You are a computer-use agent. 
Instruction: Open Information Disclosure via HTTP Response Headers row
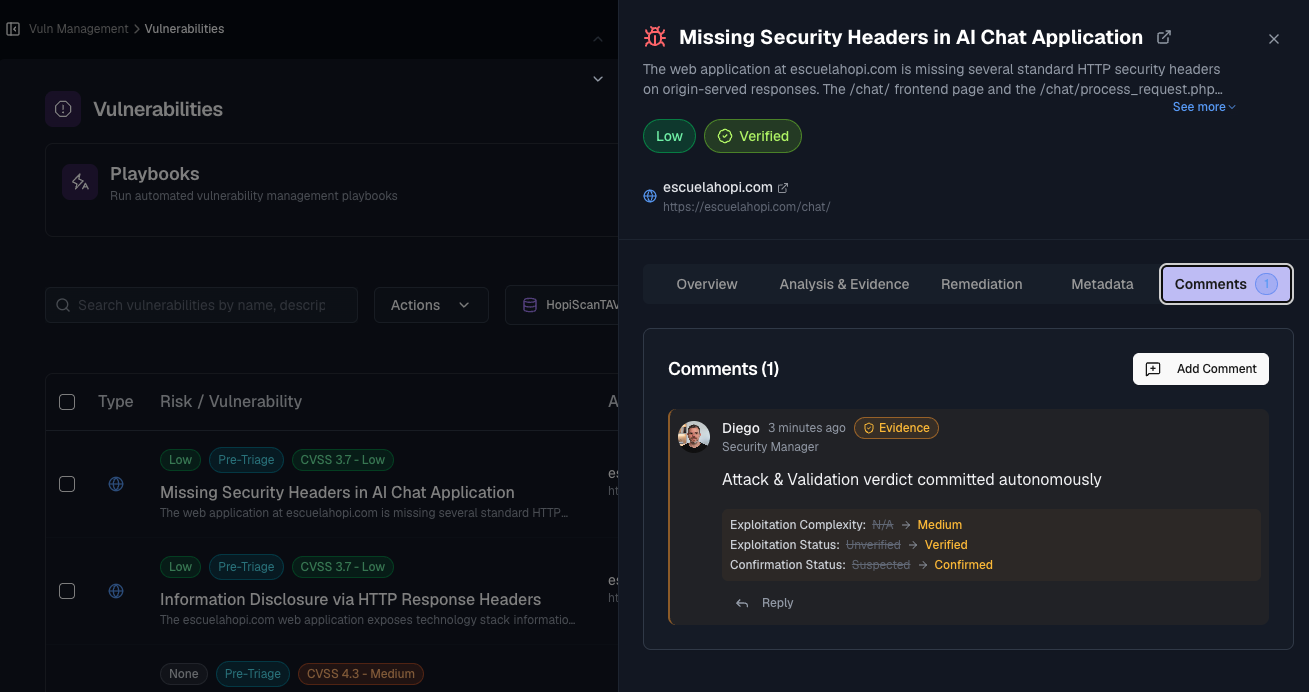pyautogui.click(x=350, y=599)
